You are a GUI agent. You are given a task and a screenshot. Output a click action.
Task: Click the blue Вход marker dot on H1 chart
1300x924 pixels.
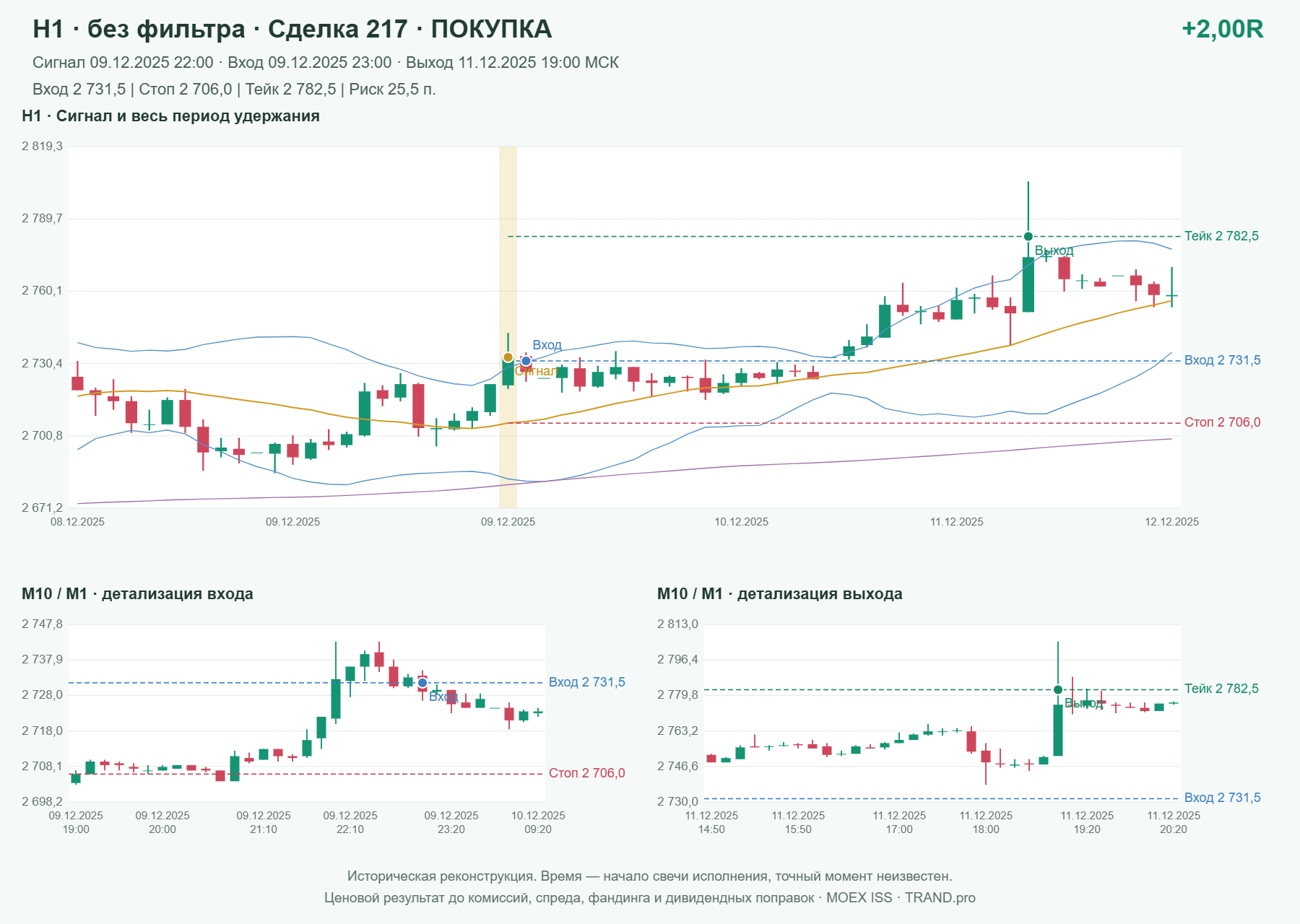526,361
